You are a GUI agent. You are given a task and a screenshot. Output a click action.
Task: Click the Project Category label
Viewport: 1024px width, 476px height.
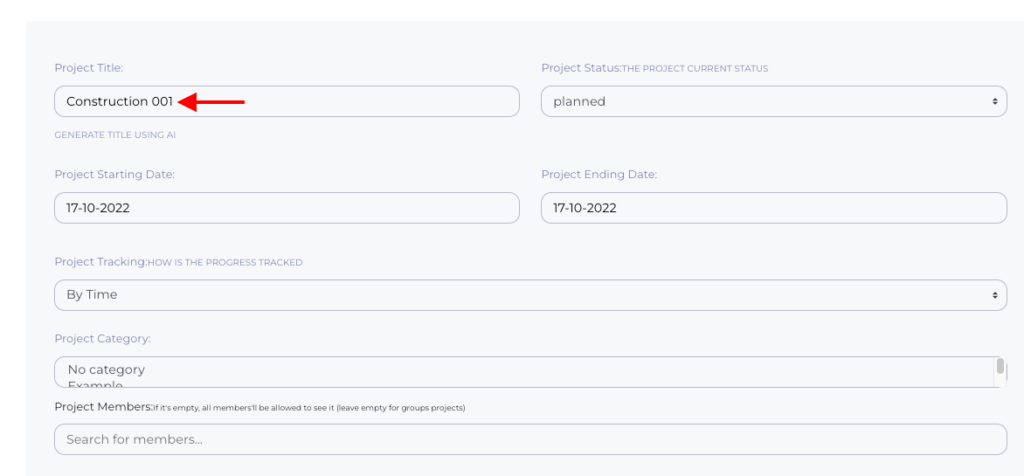pyautogui.click(x=102, y=339)
